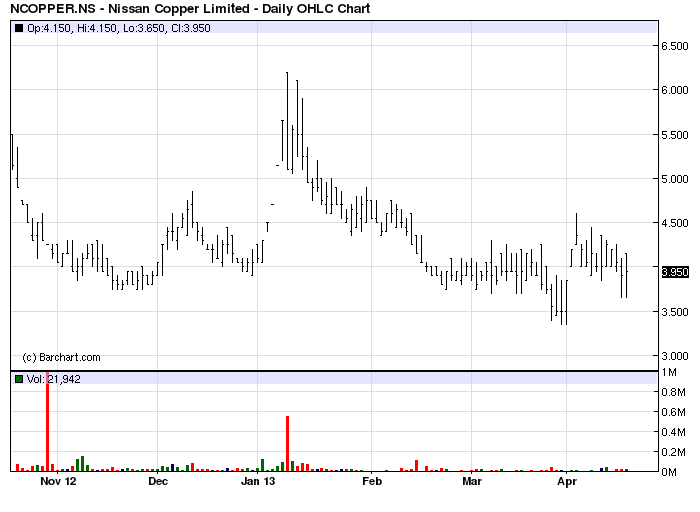Click the 3.000 price axis label
Image resolution: width=700 pixels, height=512 pixels.
click(675, 356)
